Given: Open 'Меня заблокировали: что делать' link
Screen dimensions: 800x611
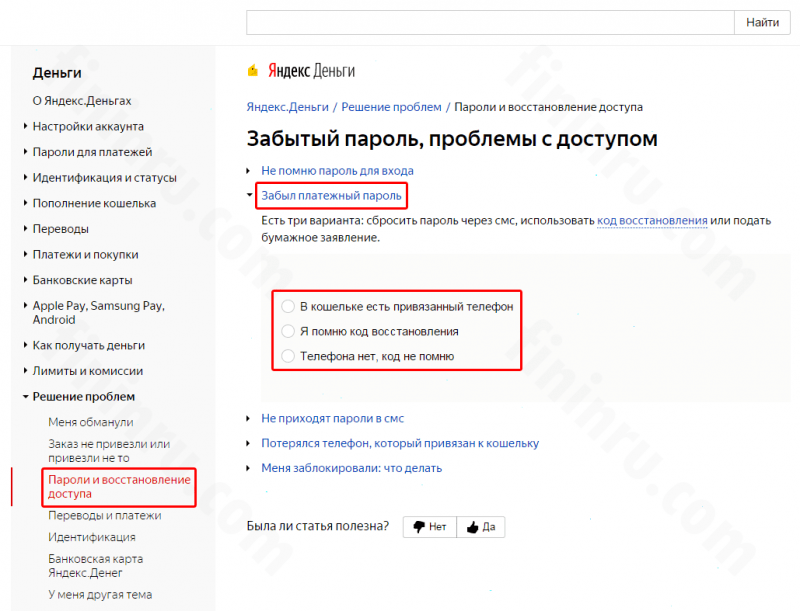Looking at the screenshot, I should coord(352,468).
